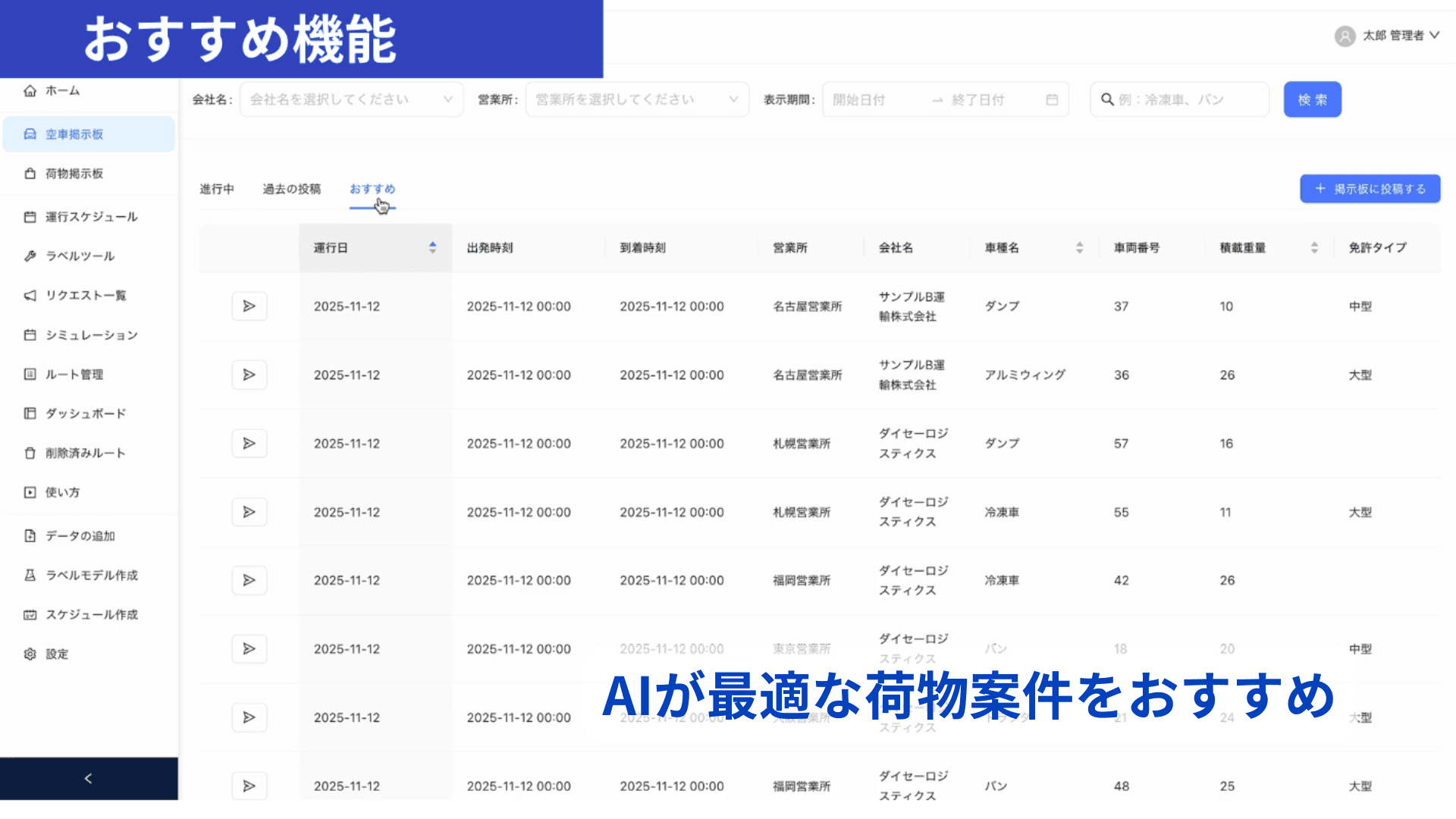Click send arrow icon for 札幌営業所 ダンプ row
This screenshot has height=819, width=1456.
click(249, 444)
